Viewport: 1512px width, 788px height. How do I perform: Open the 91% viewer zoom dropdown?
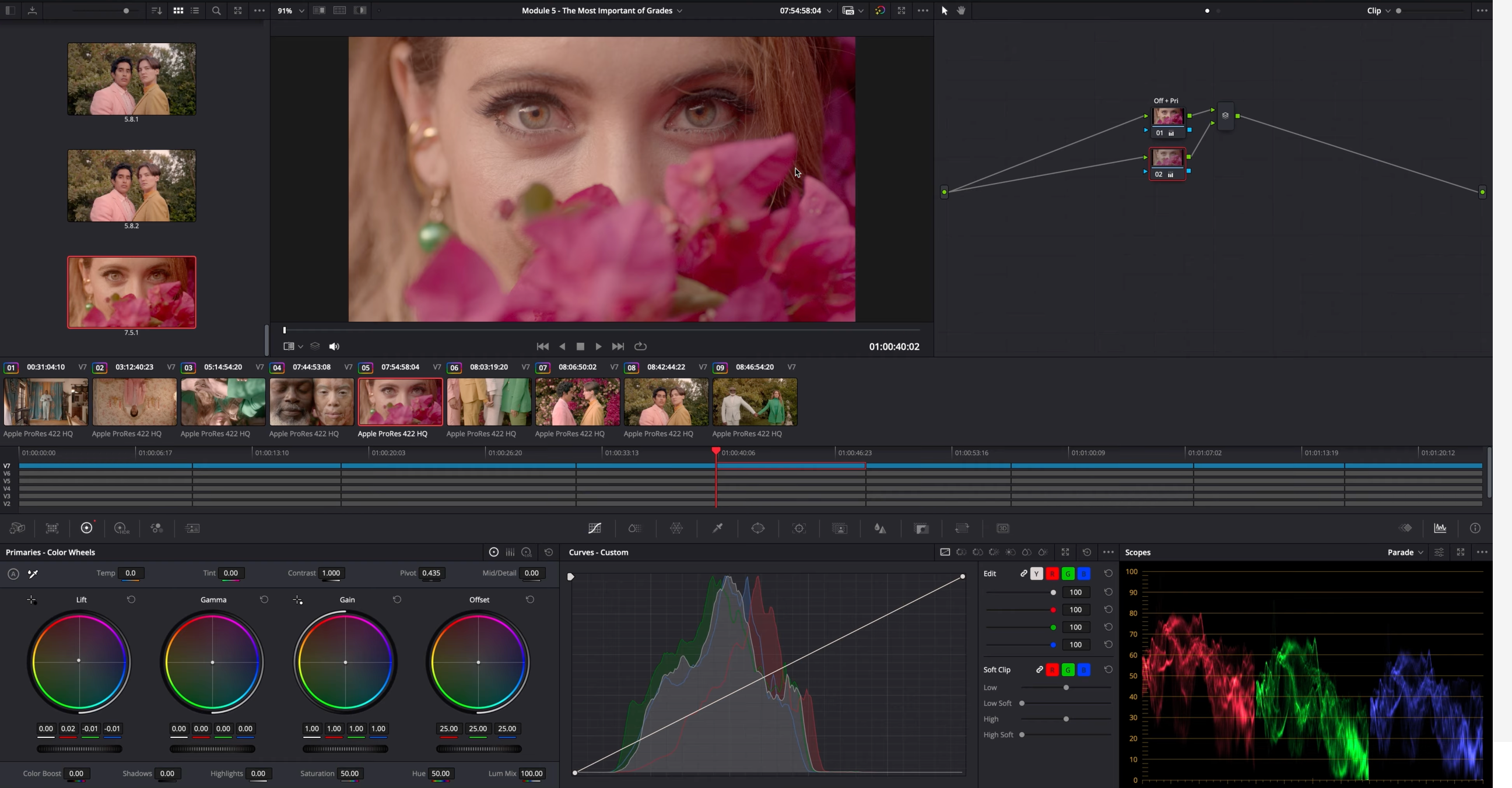click(x=291, y=10)
